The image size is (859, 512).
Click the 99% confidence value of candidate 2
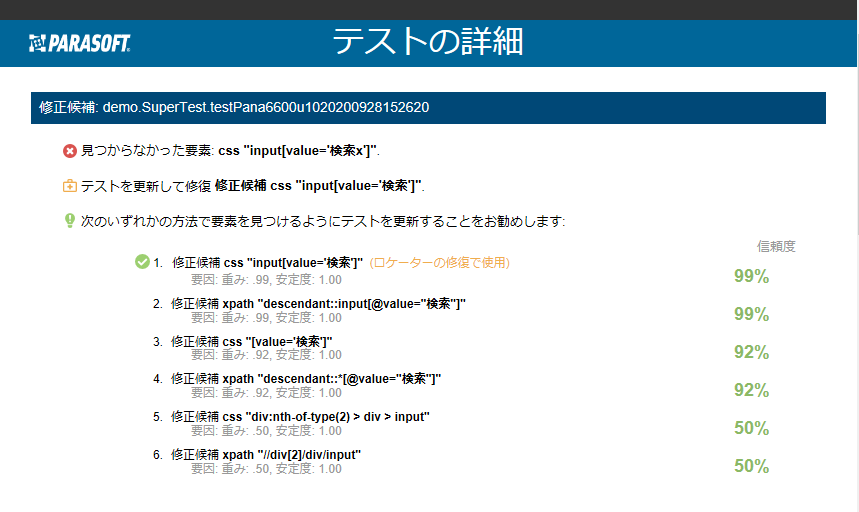tap(752, 314)
